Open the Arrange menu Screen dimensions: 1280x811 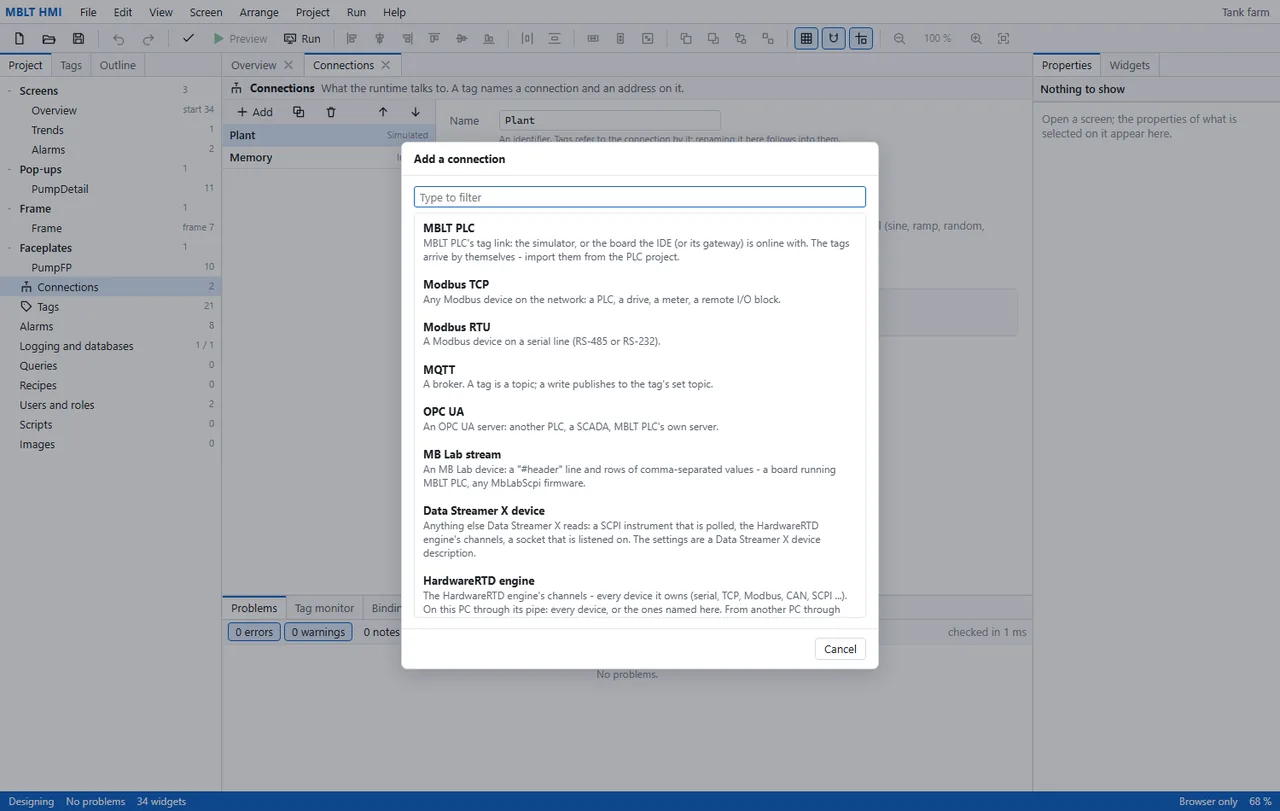pos(259,12)
